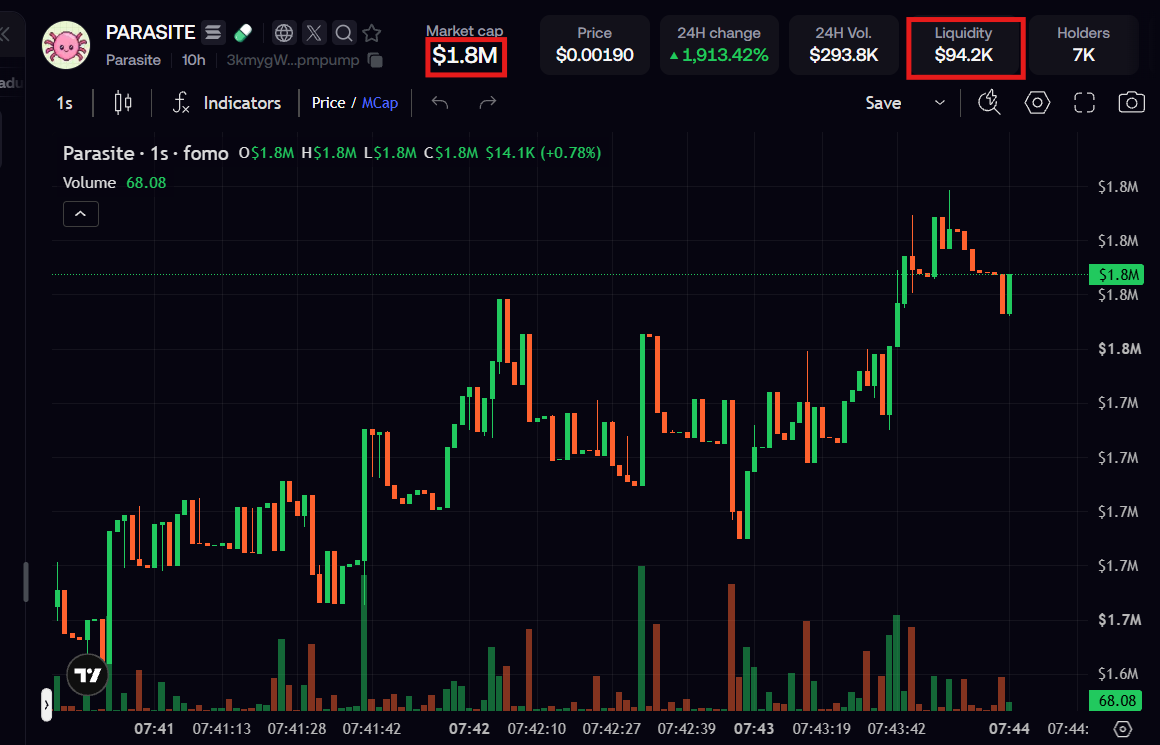Click the Volume 68.08 indicator label
Viewport: 1160px width, 745px height.
tap(114, 183)
